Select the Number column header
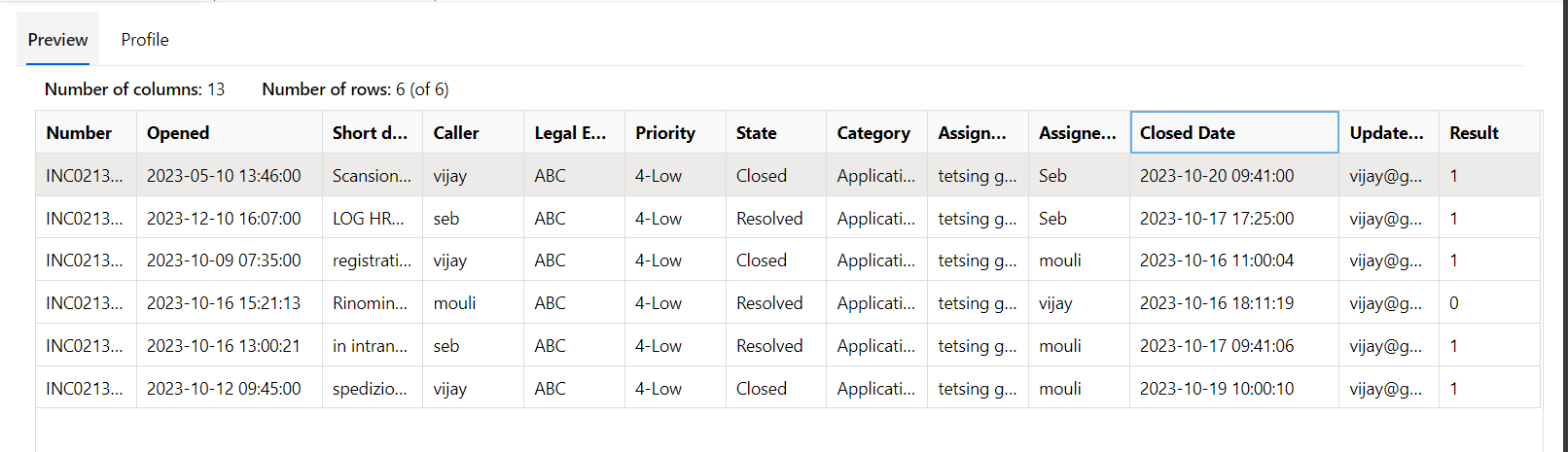 tap(87, 132)
